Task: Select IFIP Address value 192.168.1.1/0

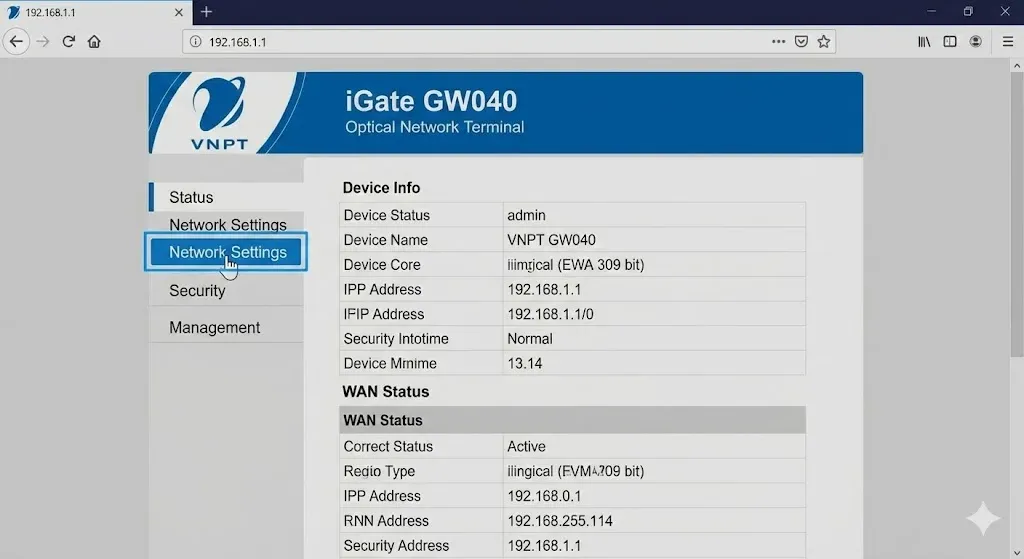Action: (551, 314)
